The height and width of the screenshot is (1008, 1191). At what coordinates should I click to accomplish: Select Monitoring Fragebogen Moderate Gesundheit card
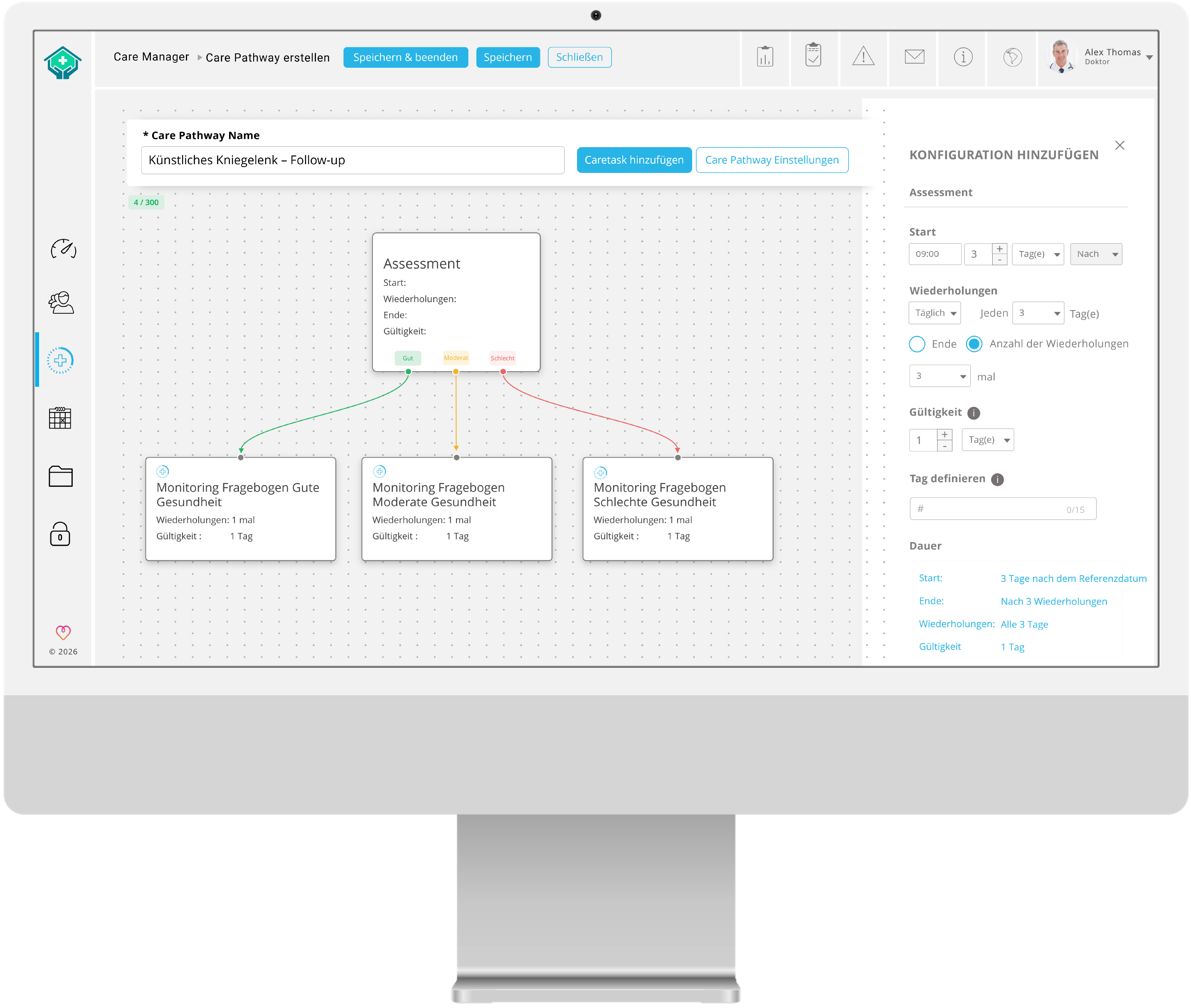(x=456, y=508)
